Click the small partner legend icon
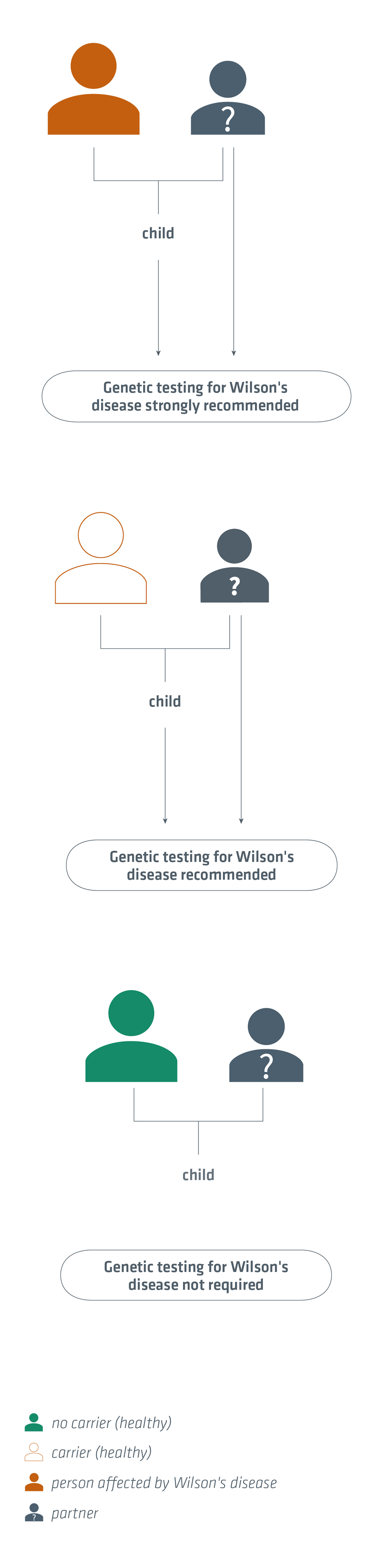Image resolution: width=385 pixels, height=1568 pixels. [34, 1512]
